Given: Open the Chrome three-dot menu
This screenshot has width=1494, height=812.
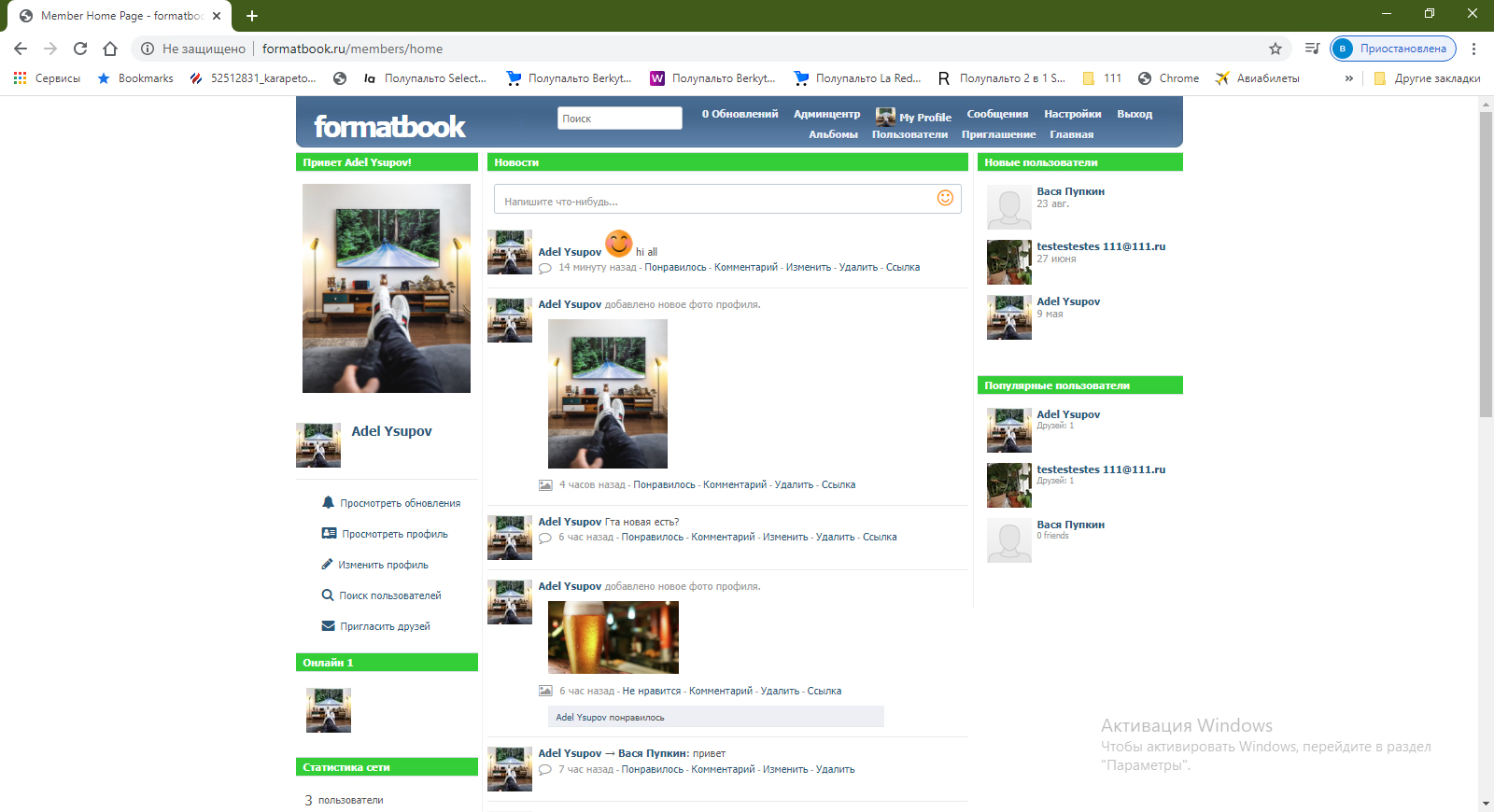Looking at the screenshot, I should tap(1474, 49).
